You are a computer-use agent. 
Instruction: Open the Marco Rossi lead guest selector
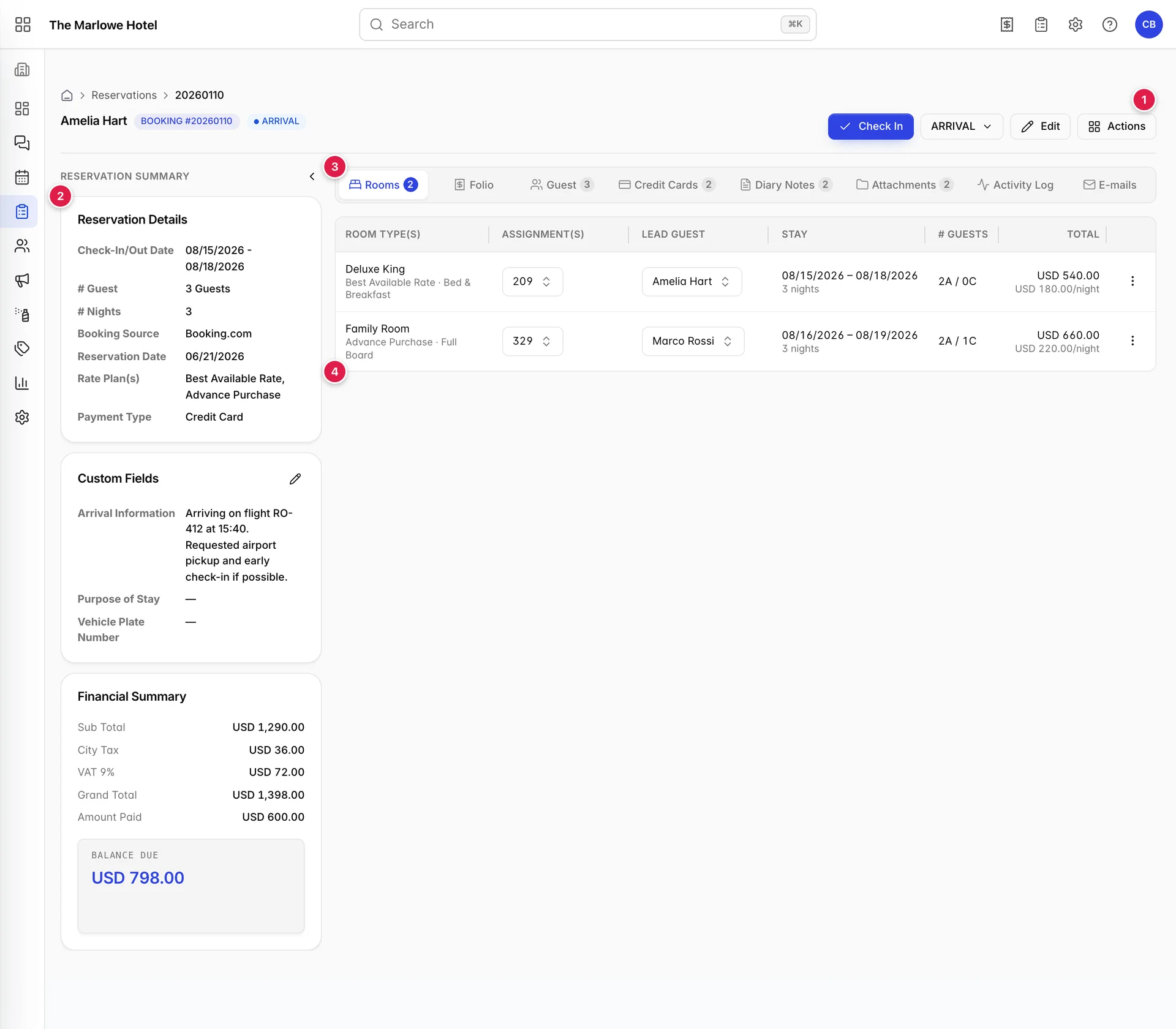(x=693, y=341)
